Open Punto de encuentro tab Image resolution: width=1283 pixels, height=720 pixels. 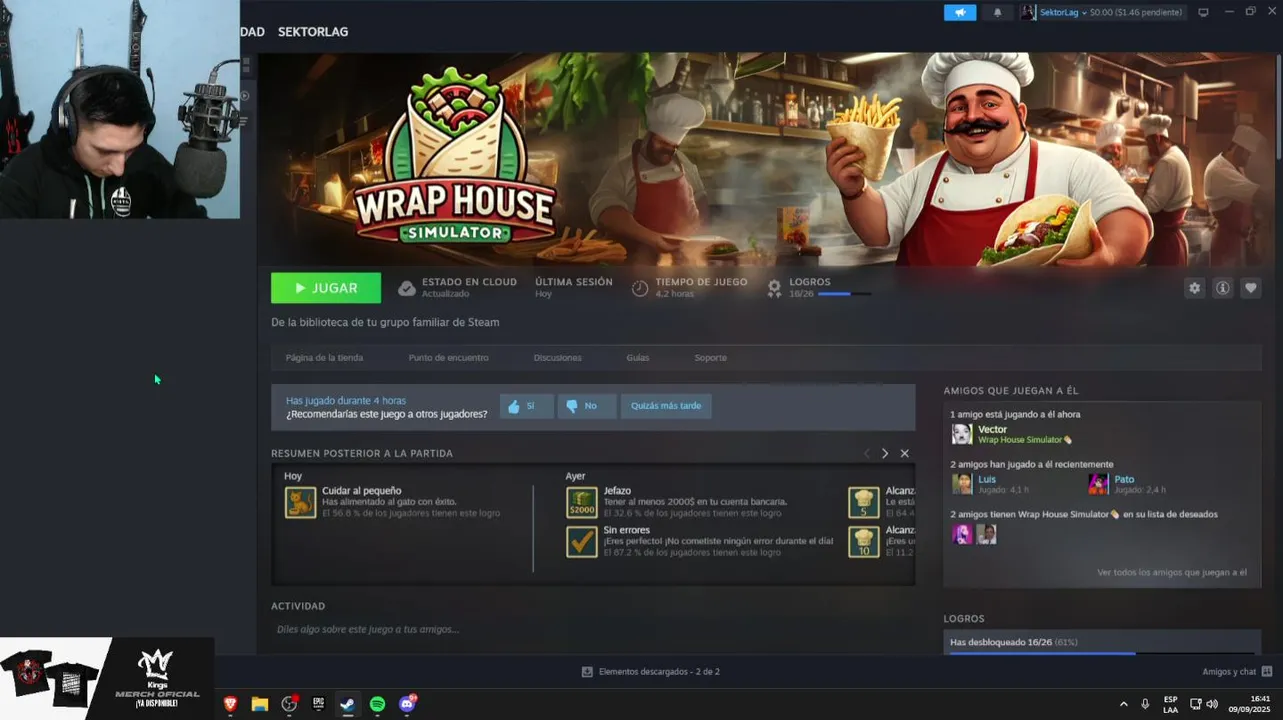[x=448, y=358]
